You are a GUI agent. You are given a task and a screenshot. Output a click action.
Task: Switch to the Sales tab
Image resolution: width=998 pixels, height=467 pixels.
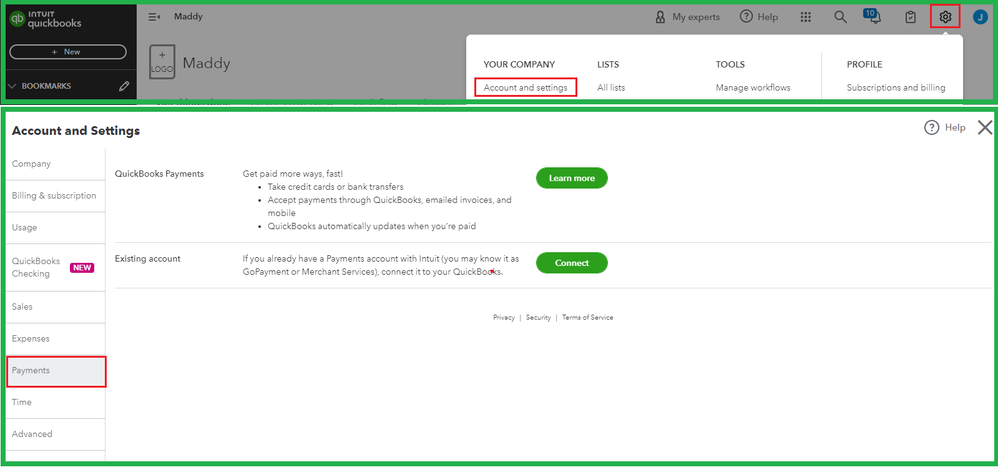55,307
